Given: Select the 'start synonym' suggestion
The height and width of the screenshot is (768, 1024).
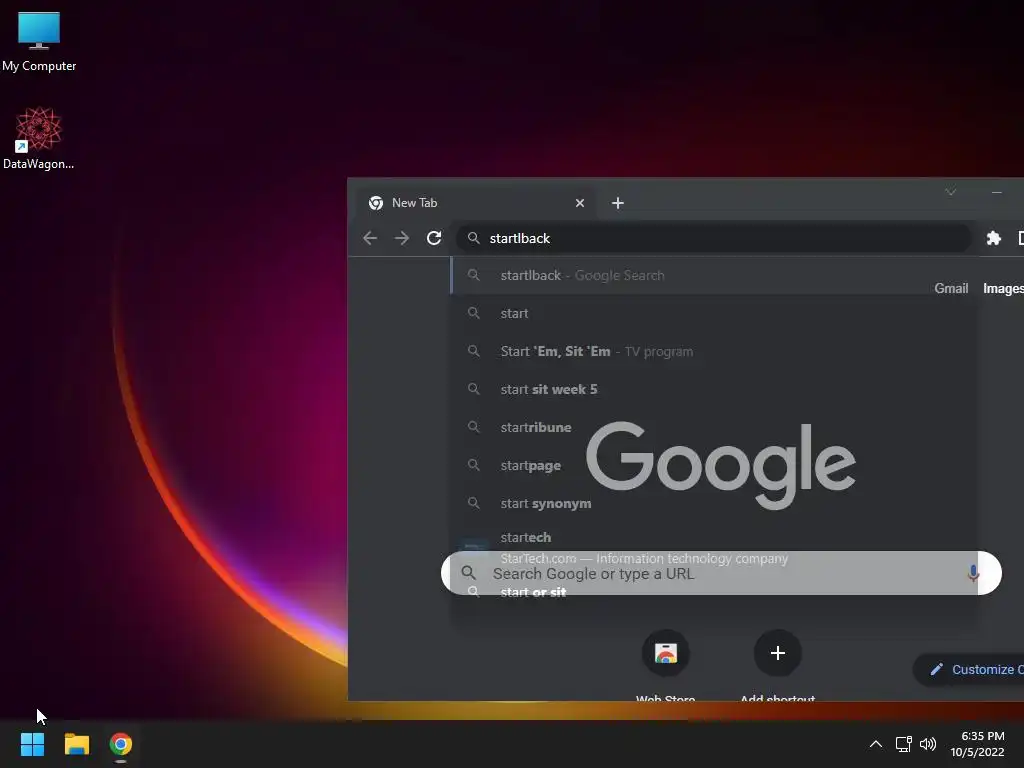Looking at the screenshot, I should [714, 503].
